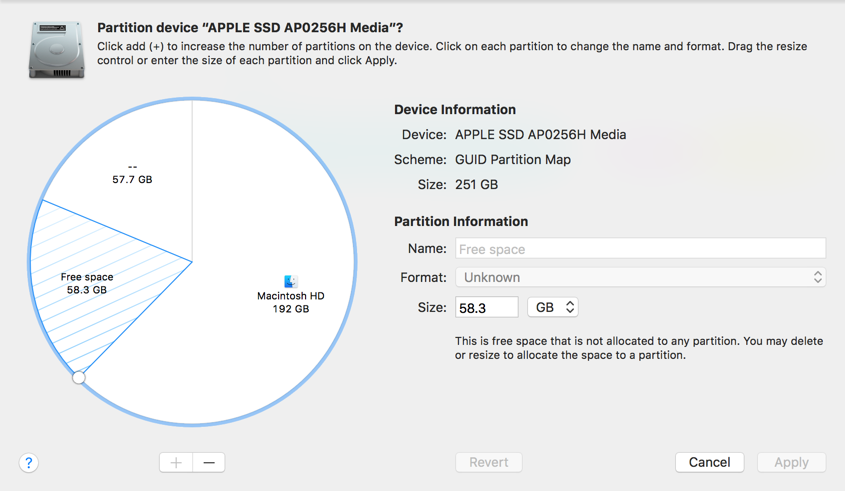Click the Finder icon on Macintosh HD slice

point(290,281)
